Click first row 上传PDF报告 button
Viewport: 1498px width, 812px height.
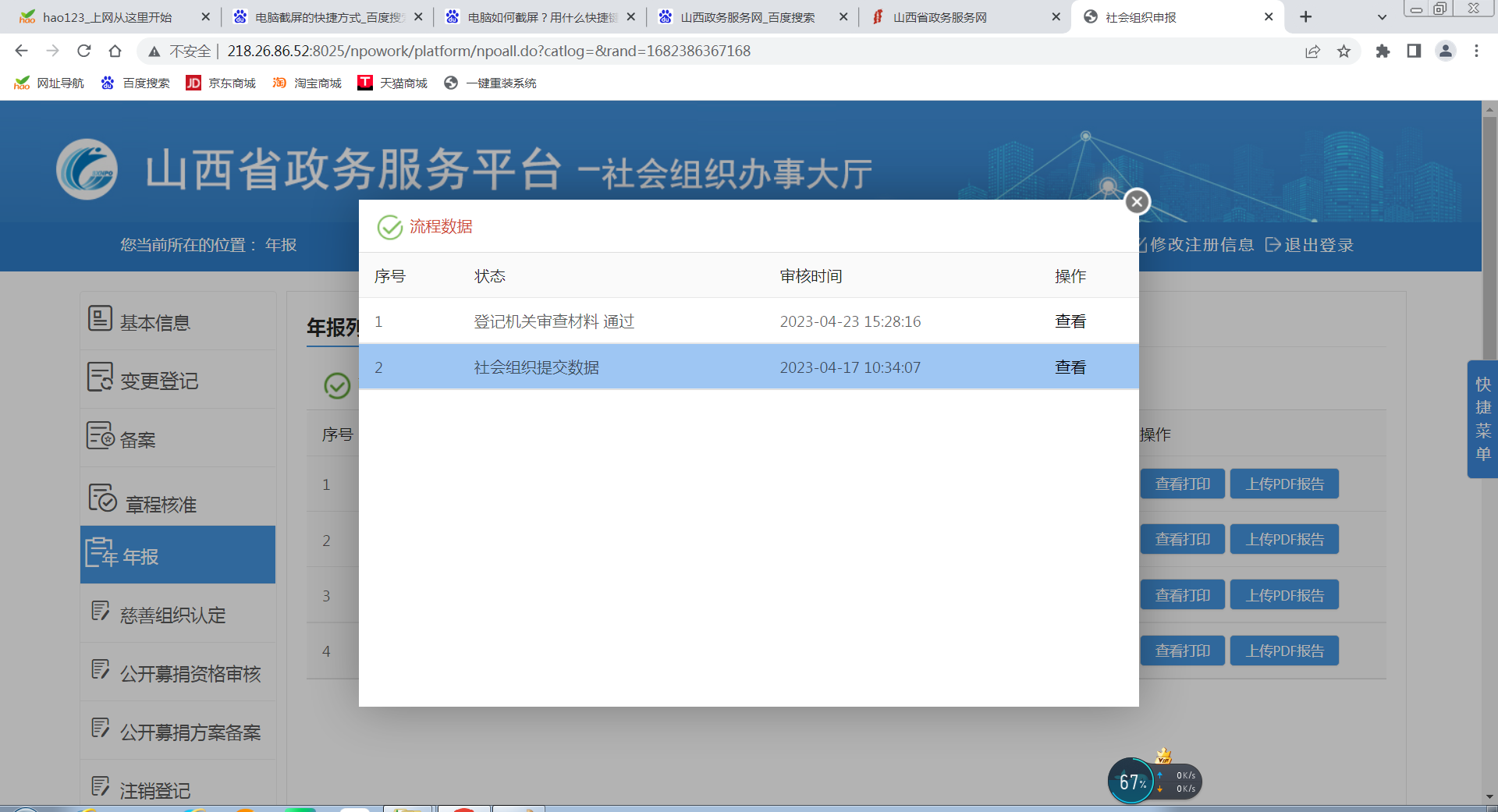[1284, 484]
